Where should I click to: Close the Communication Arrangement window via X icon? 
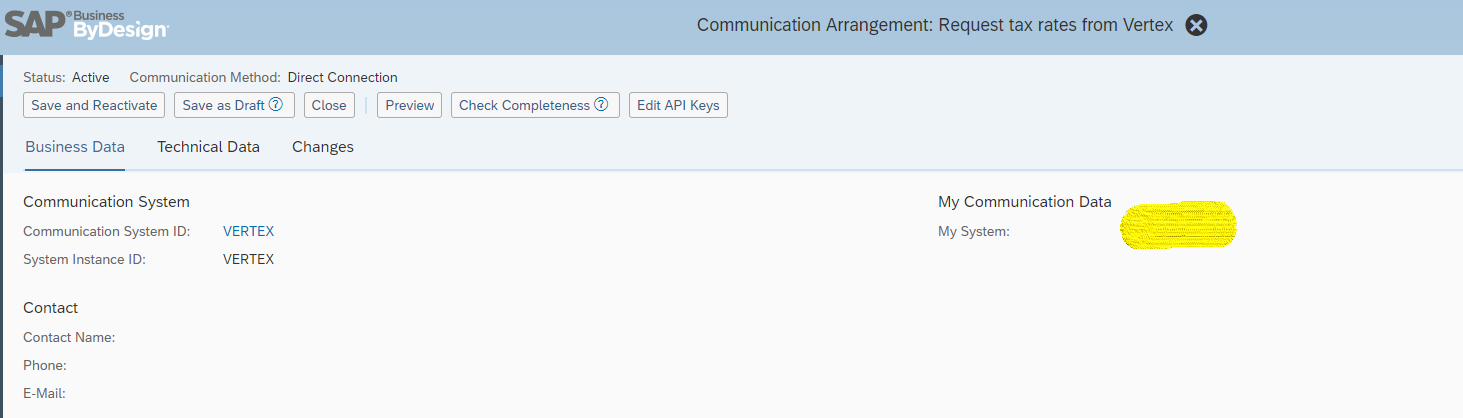pos(1196,25)
